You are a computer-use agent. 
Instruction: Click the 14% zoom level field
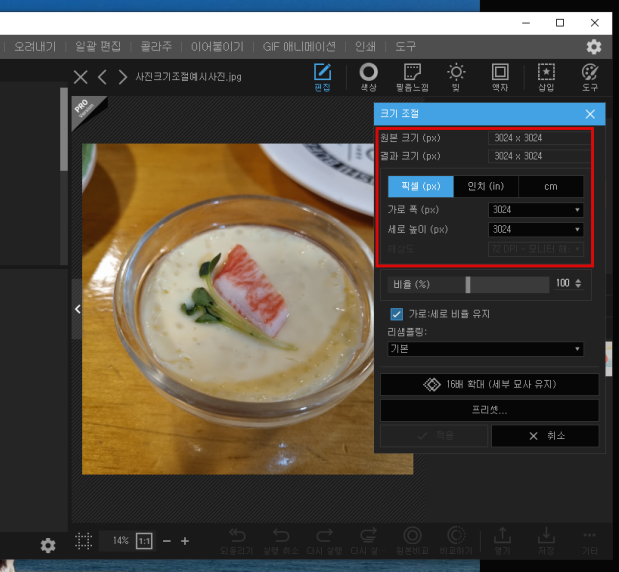pos(120,541)
